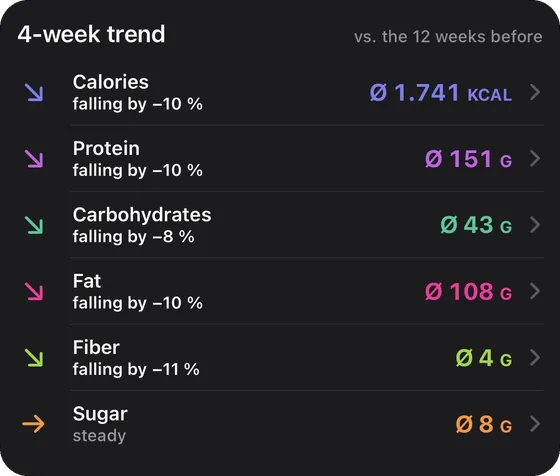
Task: Click the 4-week trend heading
Action: click(x=91, y=34)
